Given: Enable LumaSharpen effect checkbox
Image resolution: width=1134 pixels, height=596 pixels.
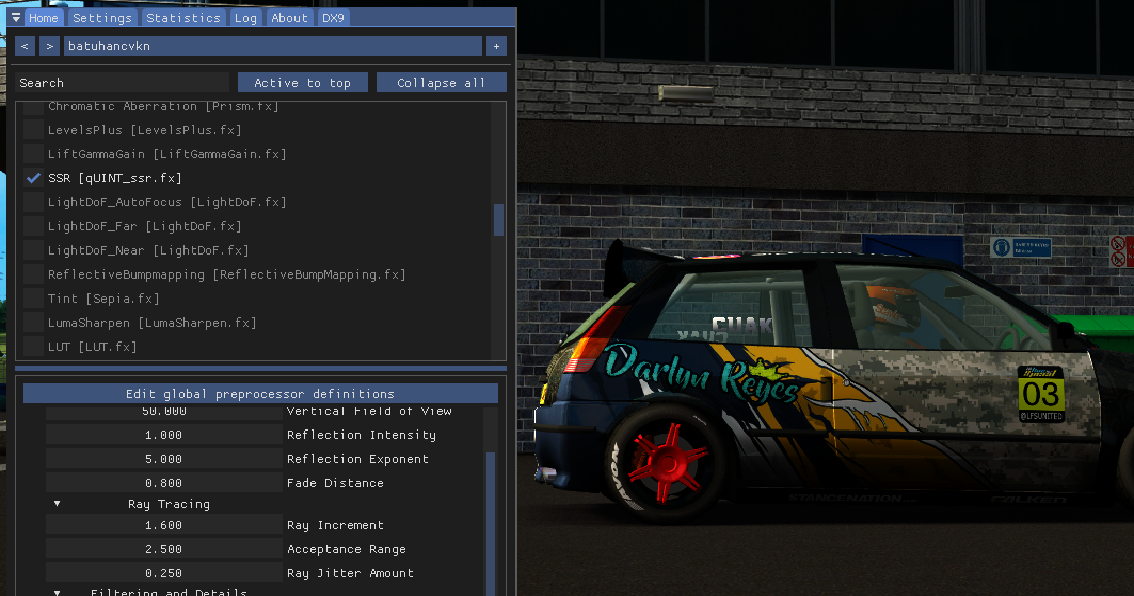Looking at the screenshot, I should click(33, 323).
